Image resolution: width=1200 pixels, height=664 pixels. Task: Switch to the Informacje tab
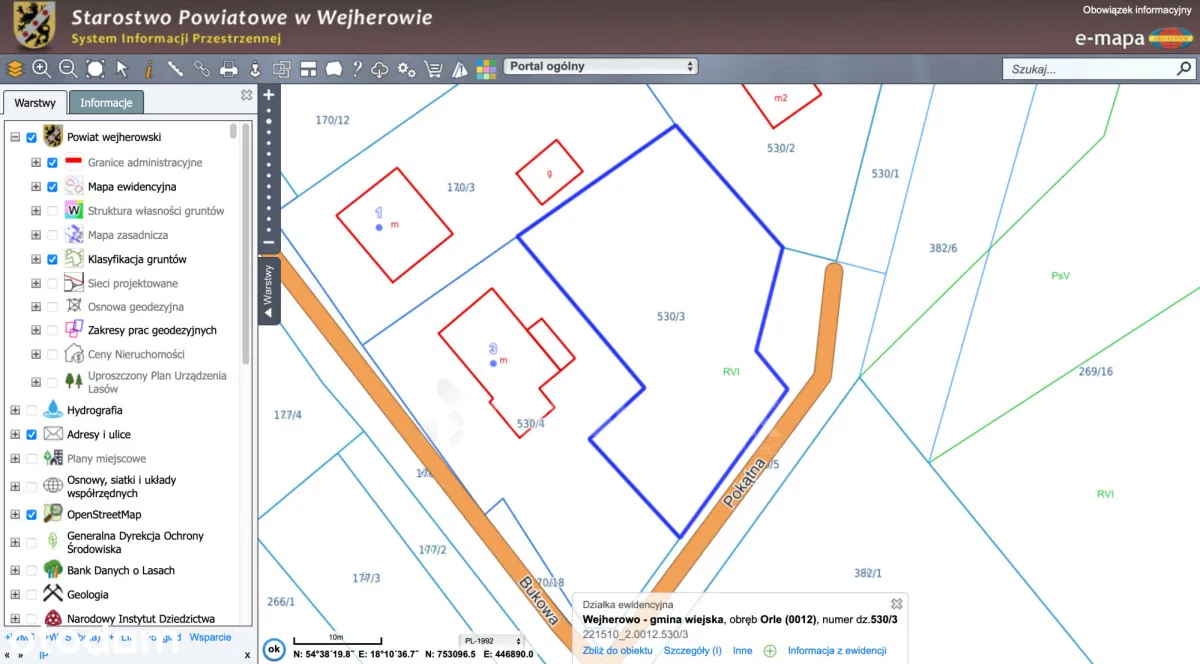(x=106, y=103)
